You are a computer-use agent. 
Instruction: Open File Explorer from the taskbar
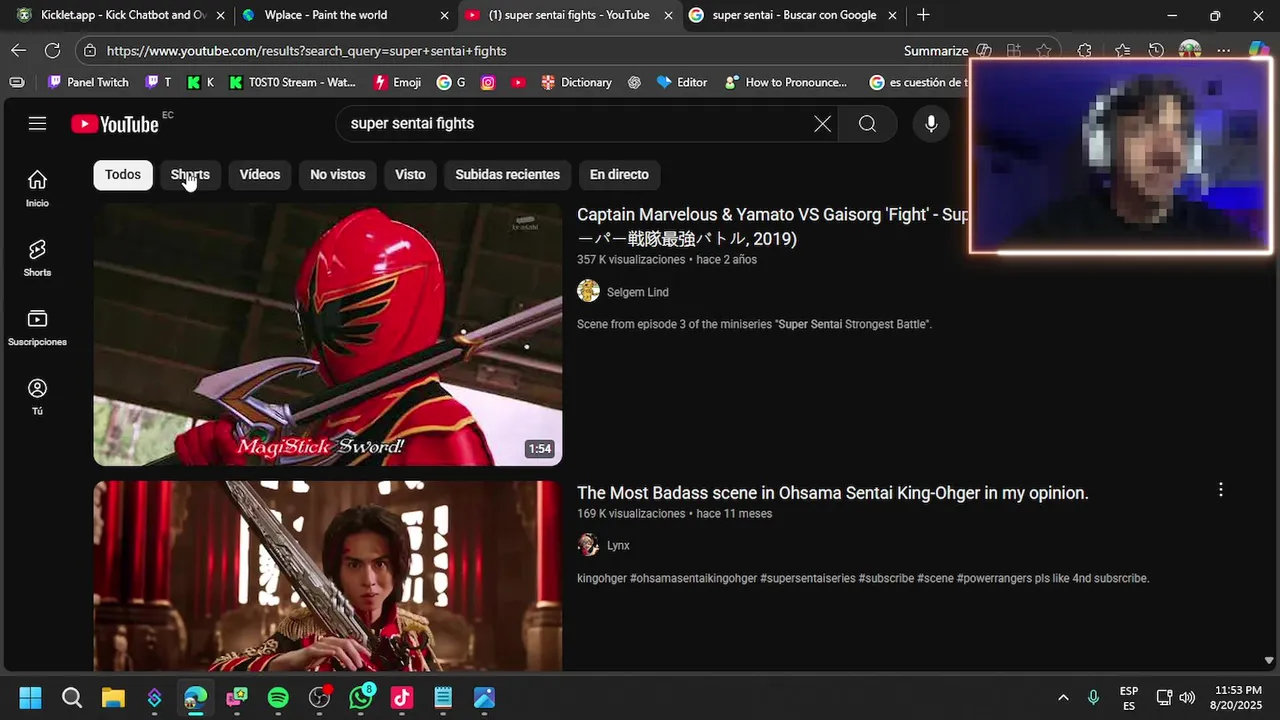point(113,697)
